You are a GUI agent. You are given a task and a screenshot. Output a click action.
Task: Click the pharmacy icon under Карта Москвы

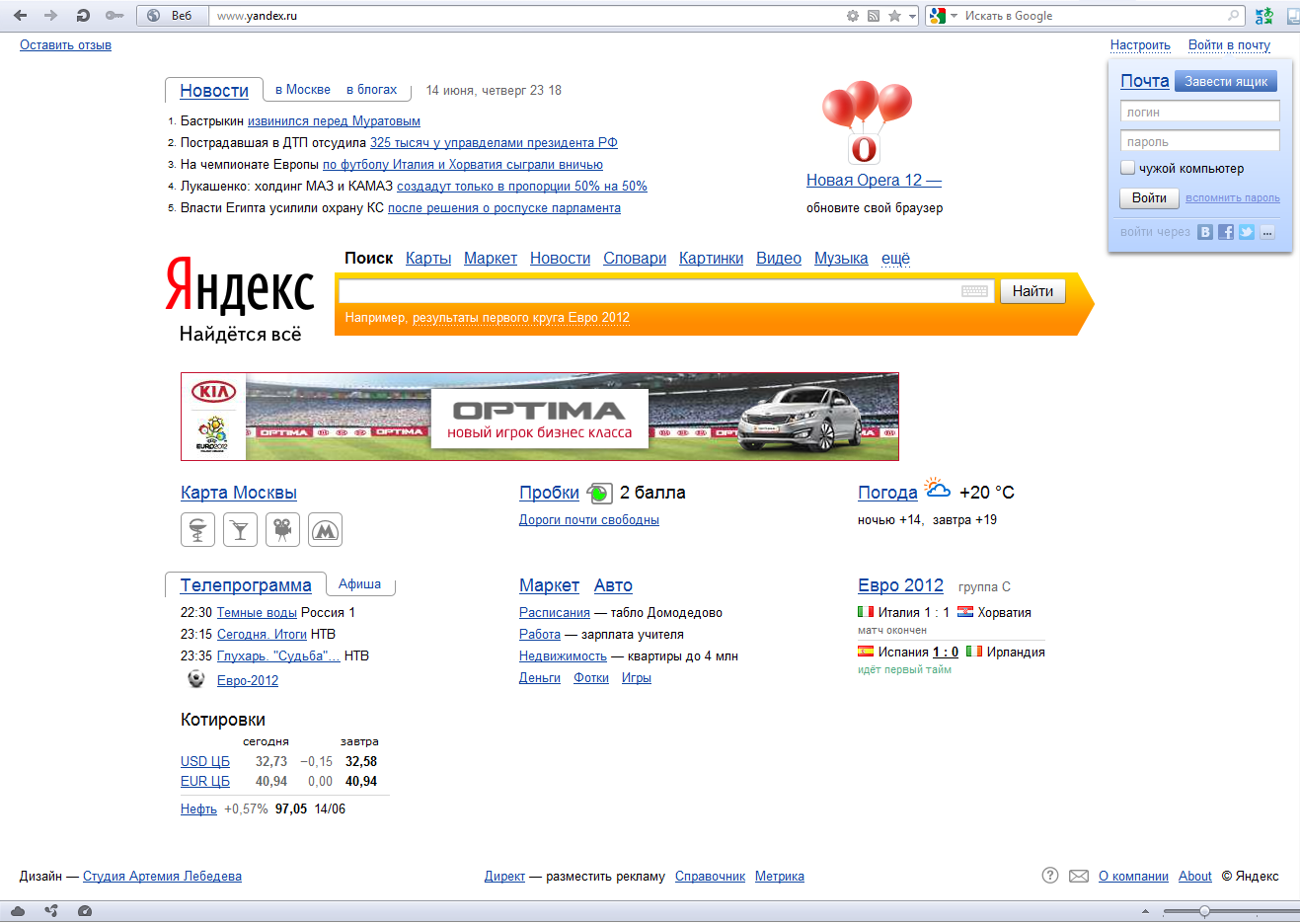coord(197,530)
